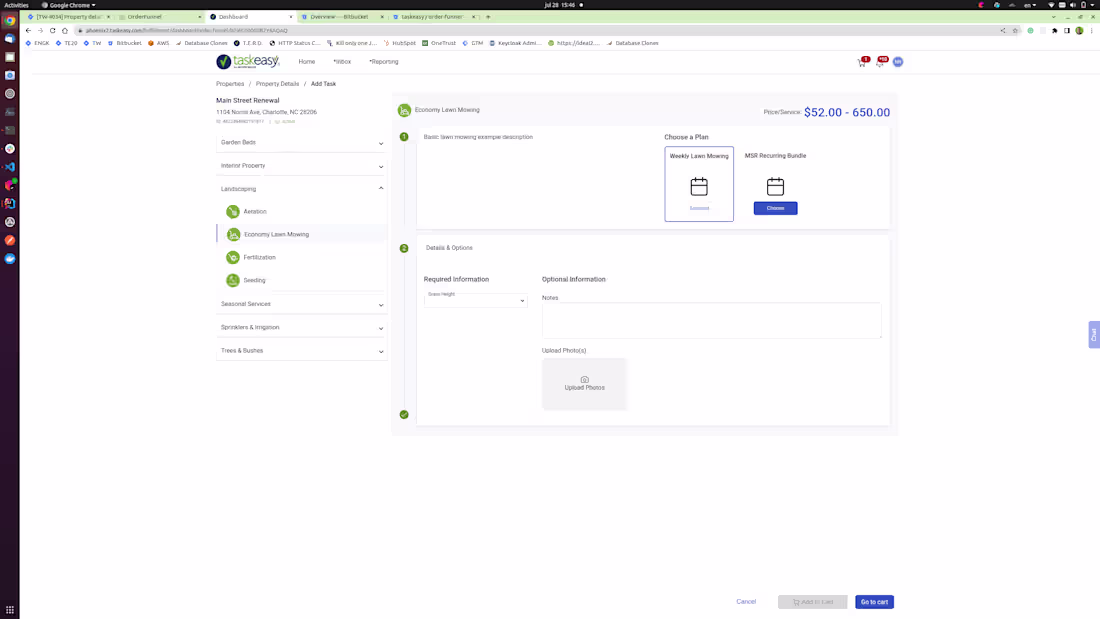Open Inbox in the navigation
The image size is (1100, 619).
(342, 62)
